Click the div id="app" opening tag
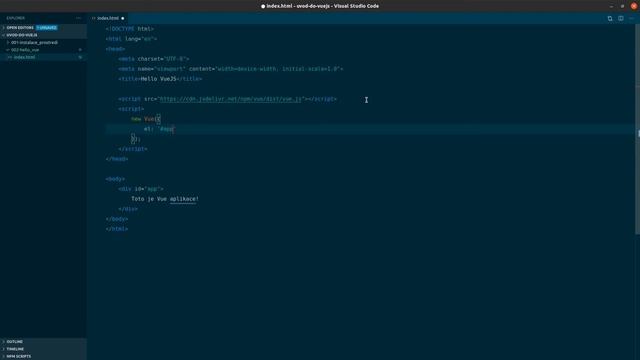Screen dimensions: 640x360 pyautogui.click(x=141, y=189)
